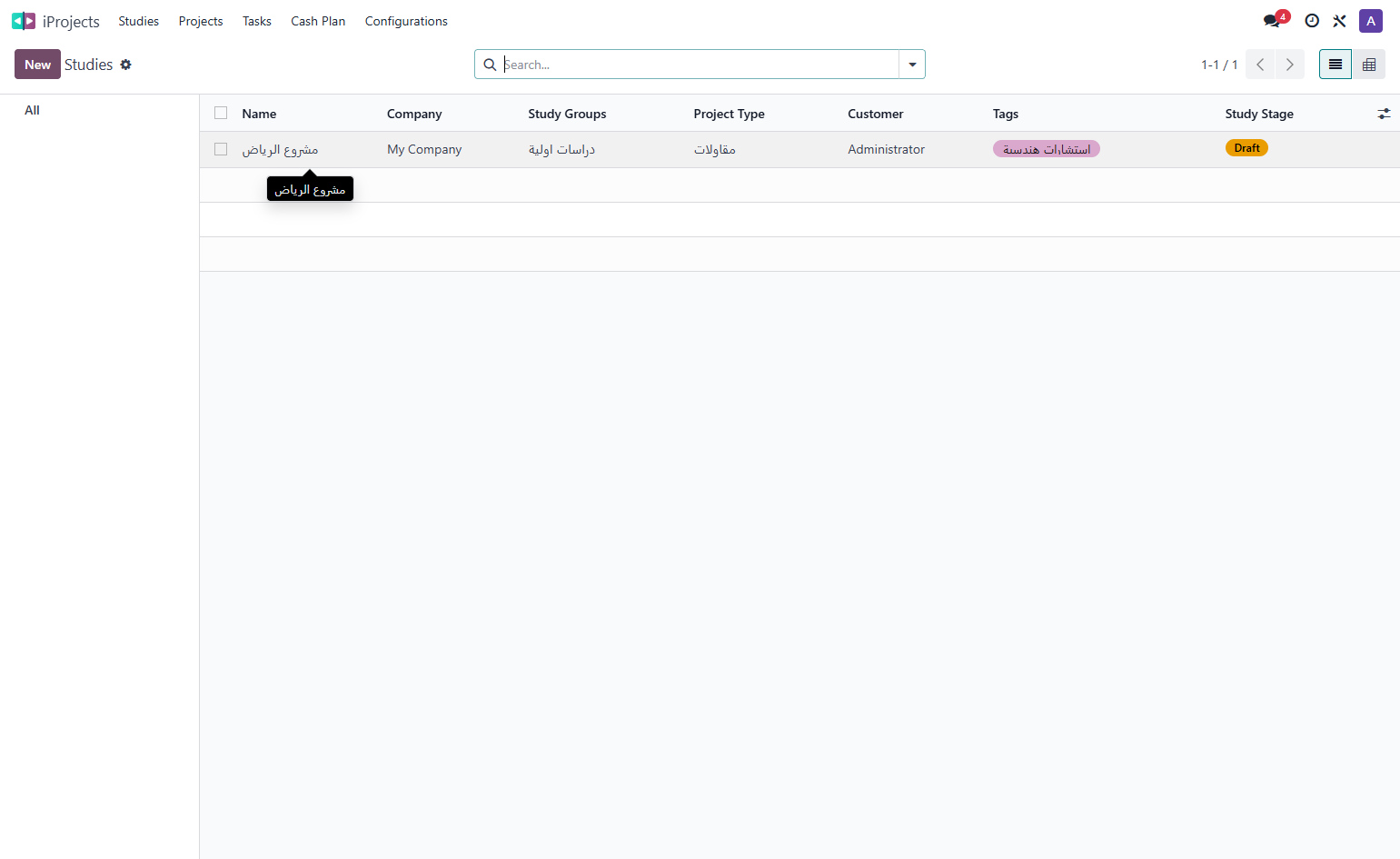The width and height of the screenshot is (1400, 859).
Task: Click the New button
Action: click(37, 65)
